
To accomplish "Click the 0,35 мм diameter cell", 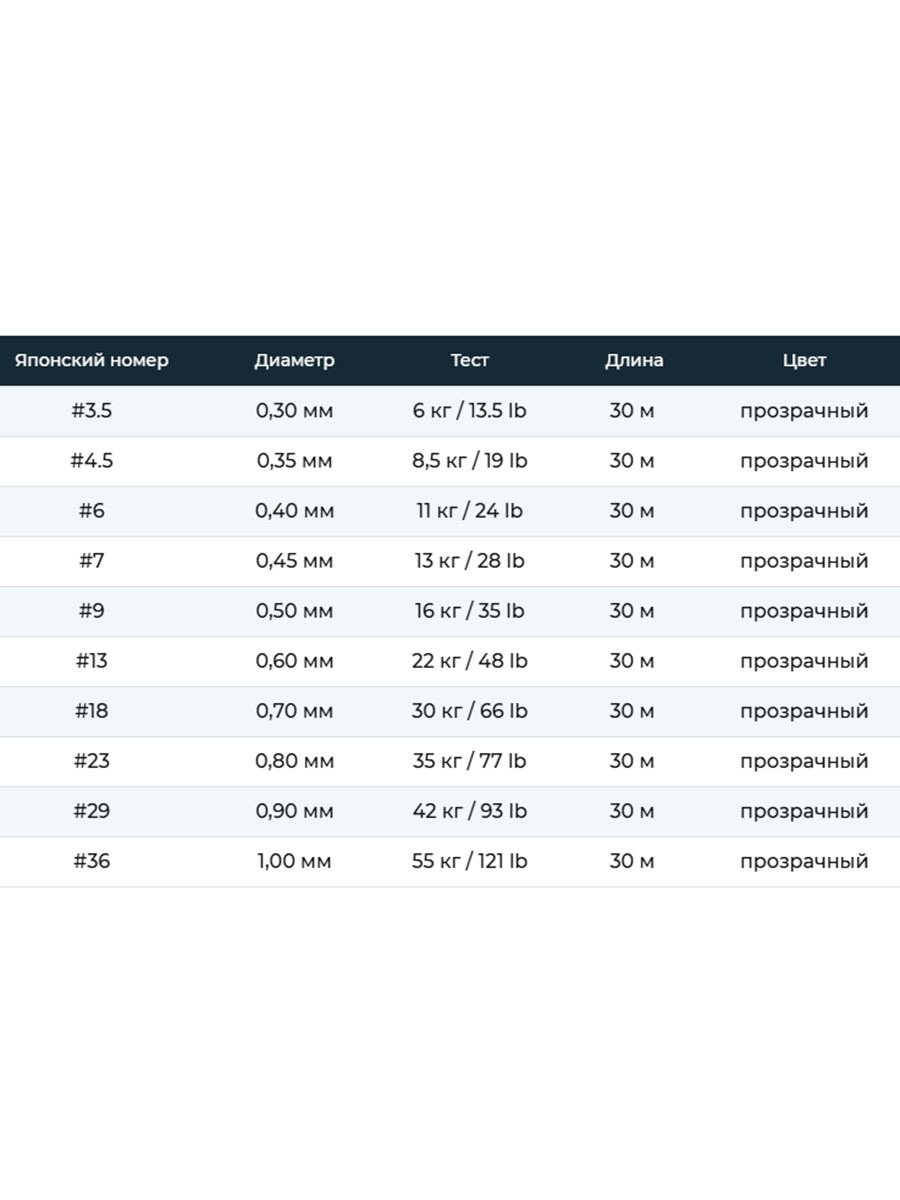I will (x=294, y=461).
